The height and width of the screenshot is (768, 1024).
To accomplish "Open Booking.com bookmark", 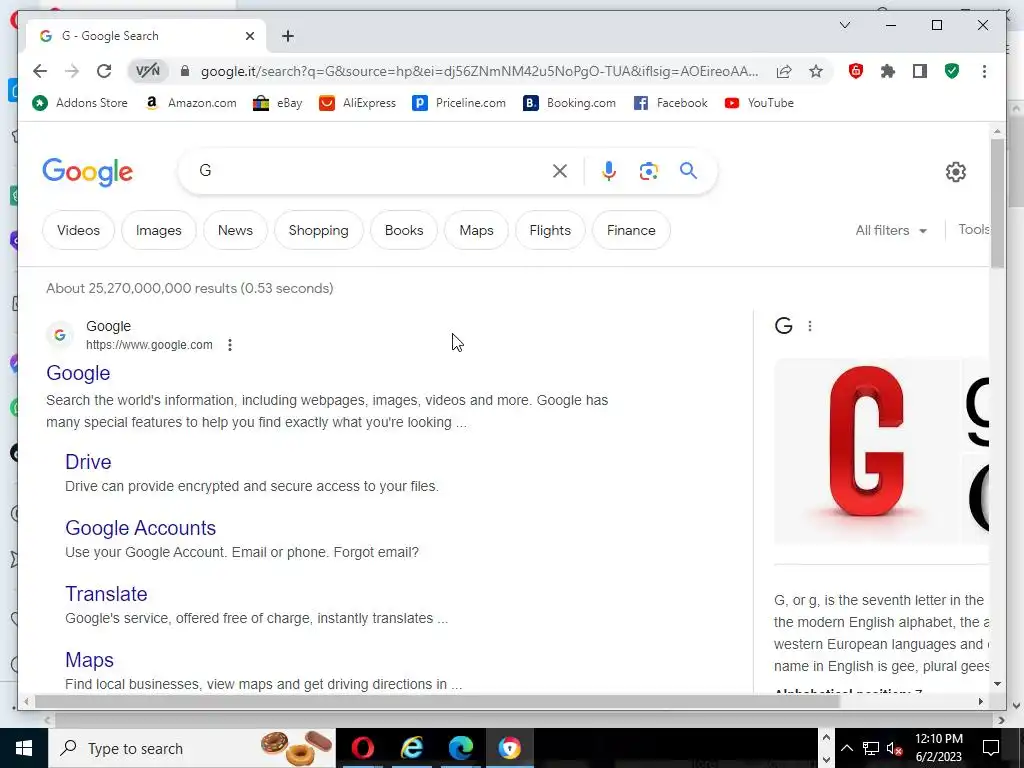I will click(x=569, y=103).
